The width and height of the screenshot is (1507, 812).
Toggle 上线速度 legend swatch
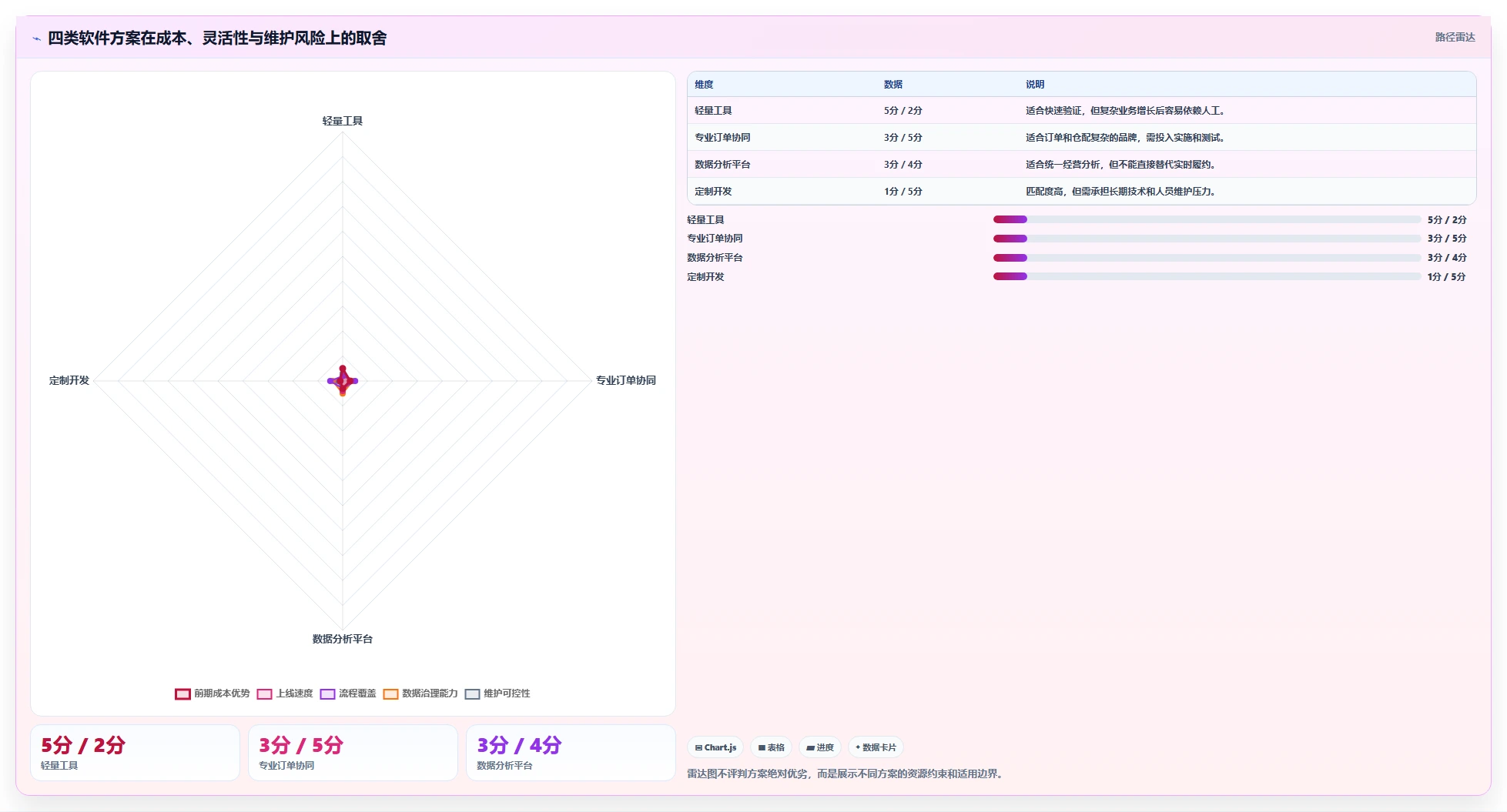[x=264, y=693]
